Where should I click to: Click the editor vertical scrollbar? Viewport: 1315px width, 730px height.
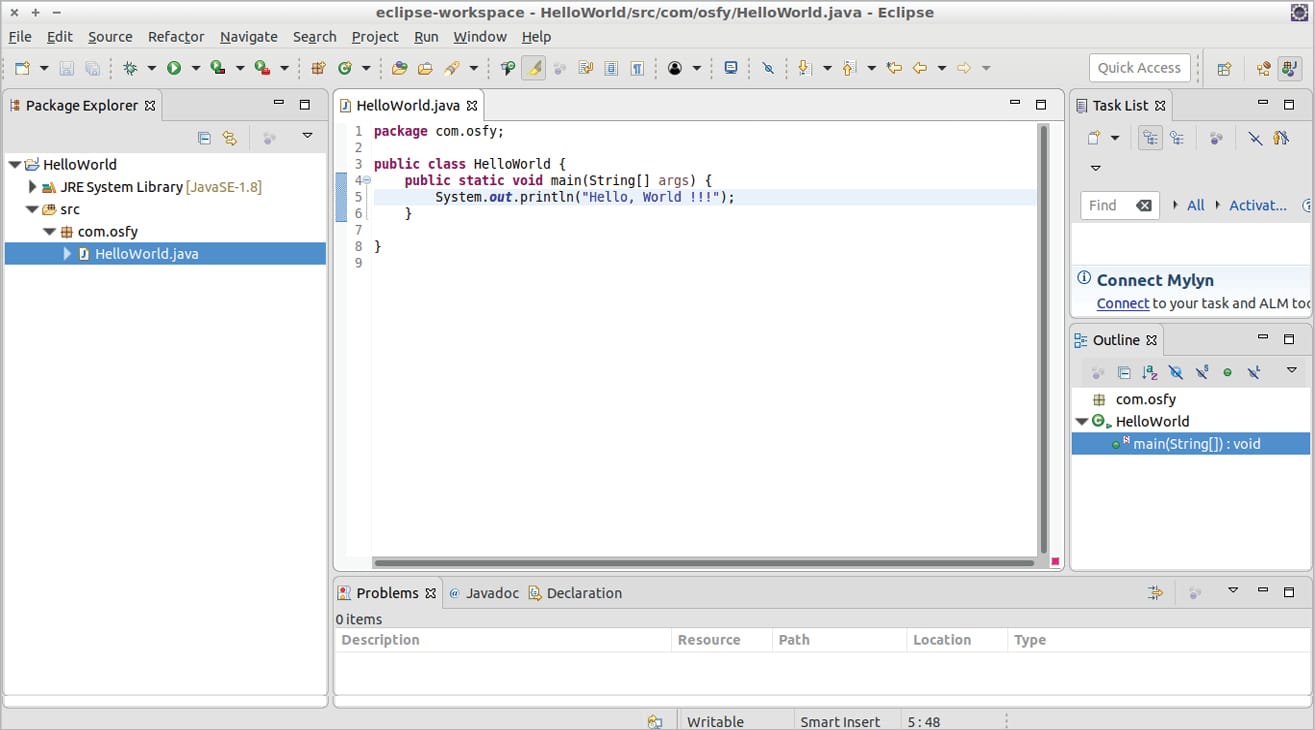coord(1043,340)
